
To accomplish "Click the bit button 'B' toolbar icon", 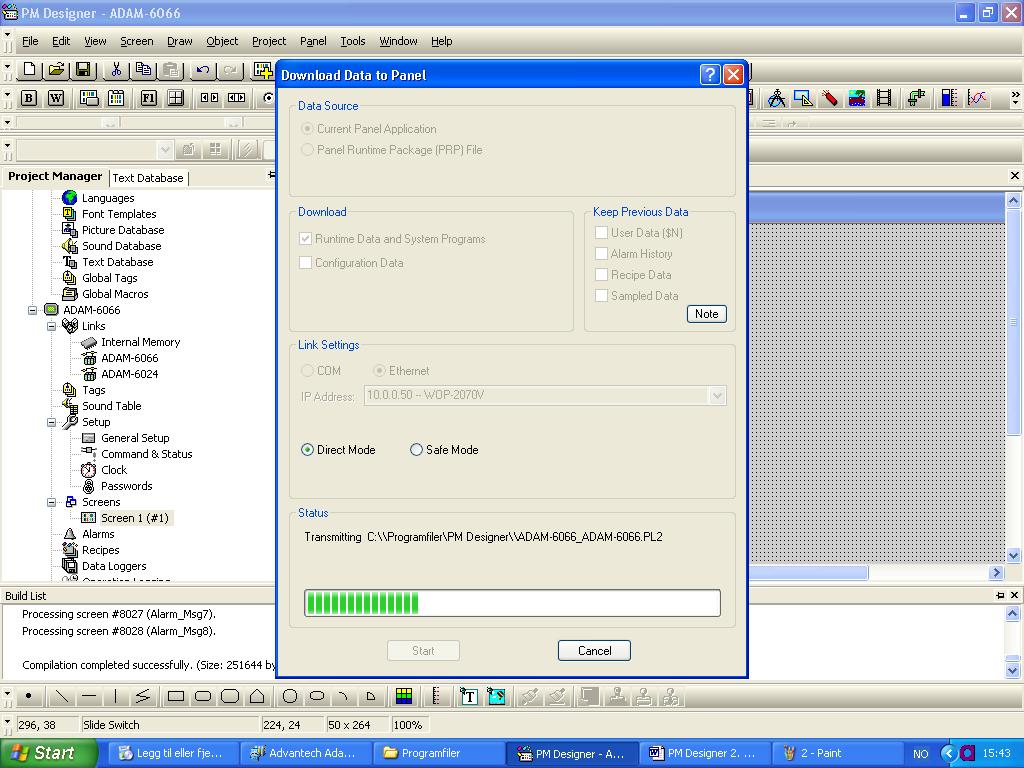I will [x=29, y=98].
